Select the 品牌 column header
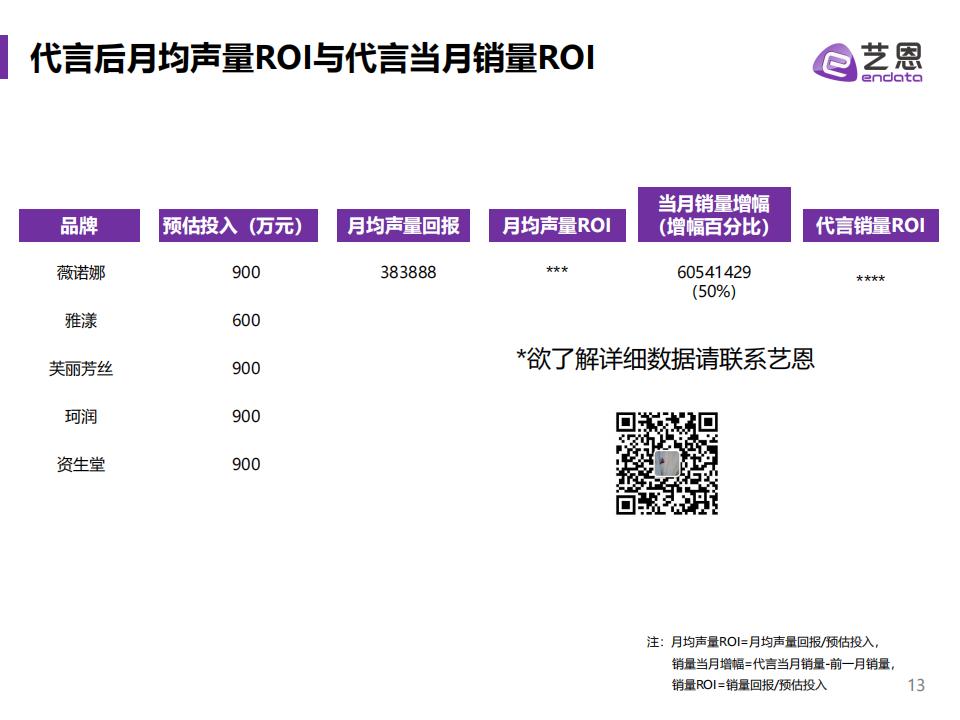 click(x=79, y=225)
